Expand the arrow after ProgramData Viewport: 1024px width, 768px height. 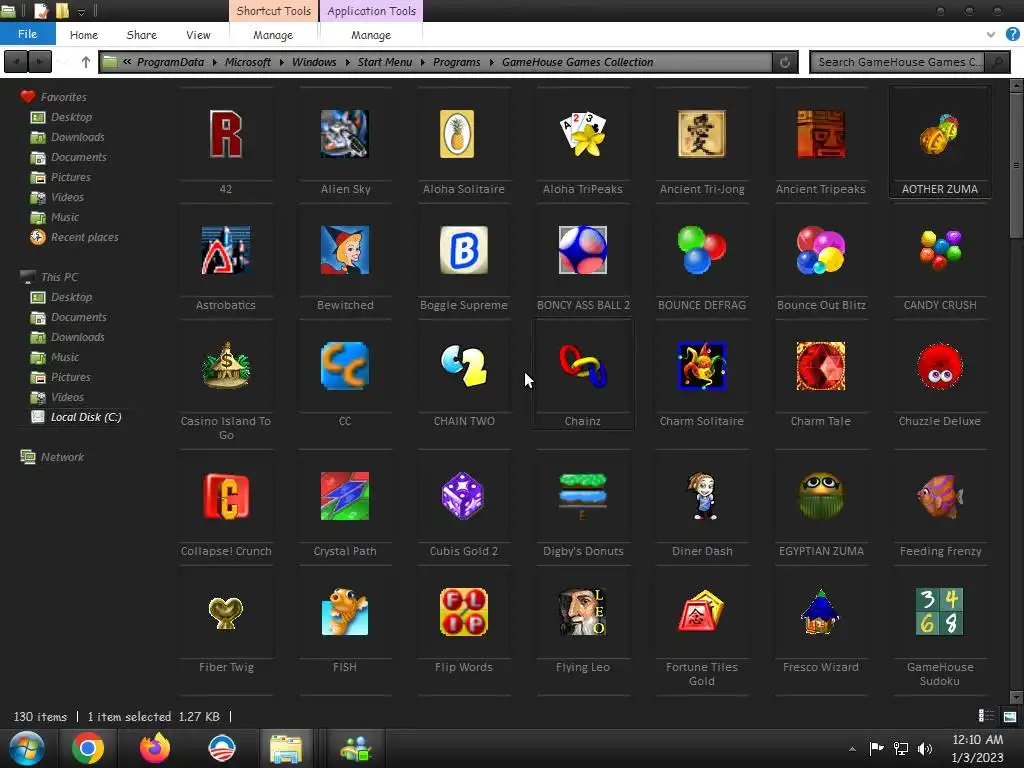214,62
